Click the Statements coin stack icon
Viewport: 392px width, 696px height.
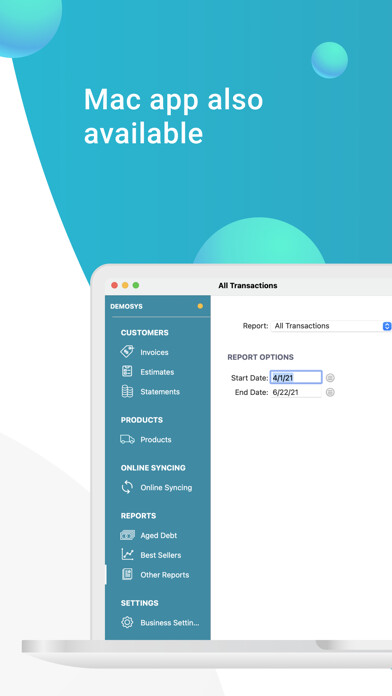pos(127,392)
